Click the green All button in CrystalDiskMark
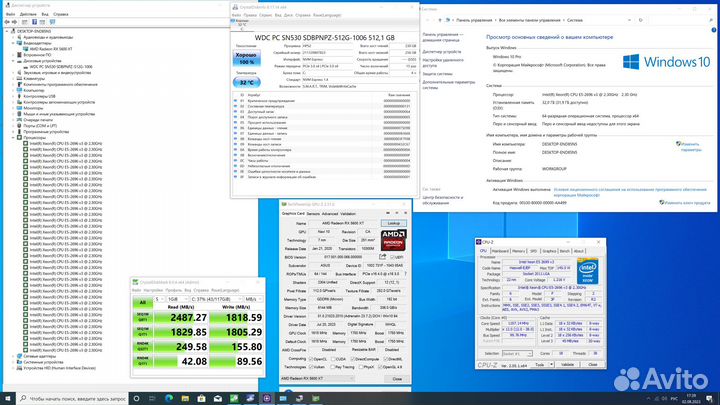Image resolution: width=720 pixels, height=405 pixels. point(143,302)
